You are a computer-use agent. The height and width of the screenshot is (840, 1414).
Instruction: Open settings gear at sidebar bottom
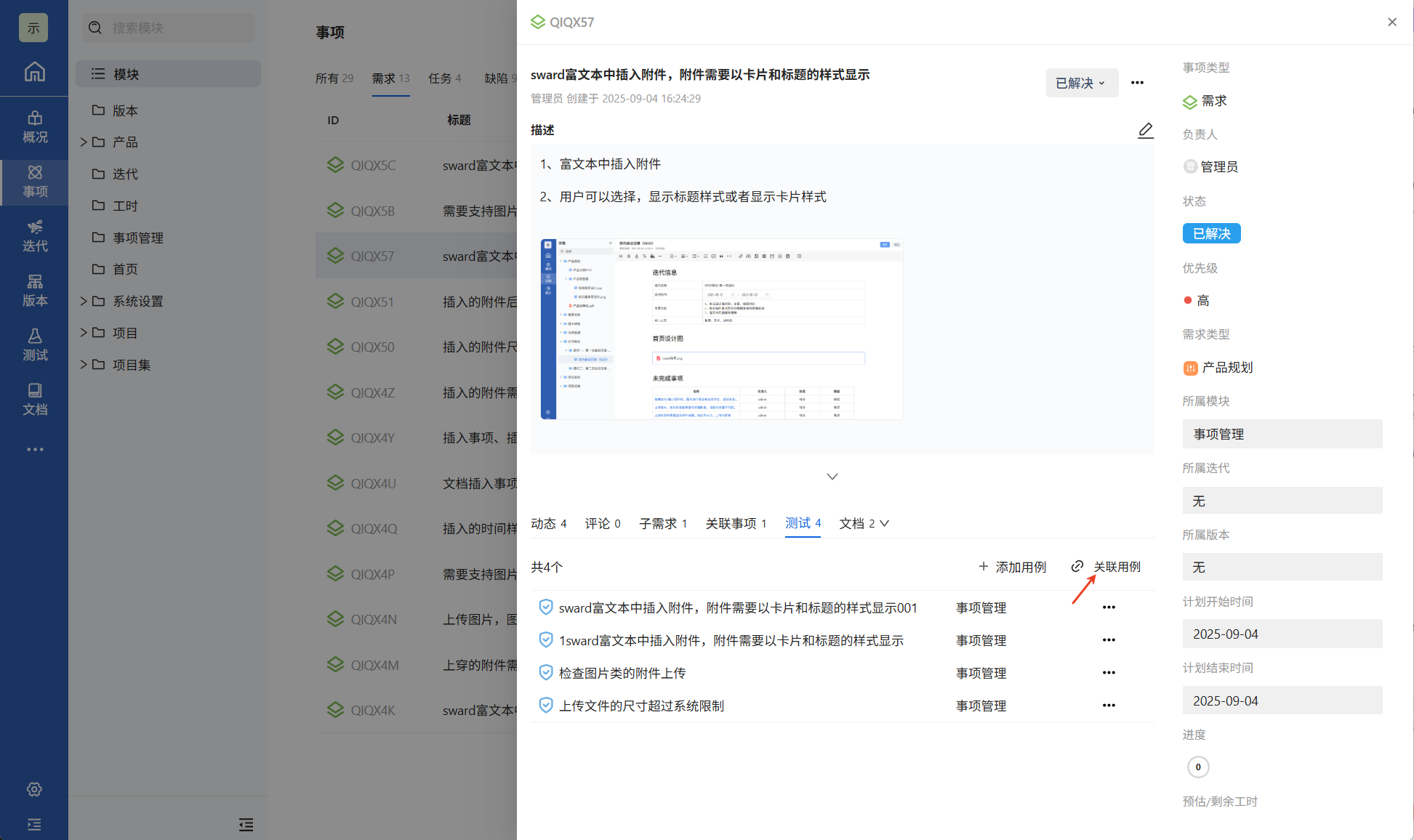pos(34,789)
